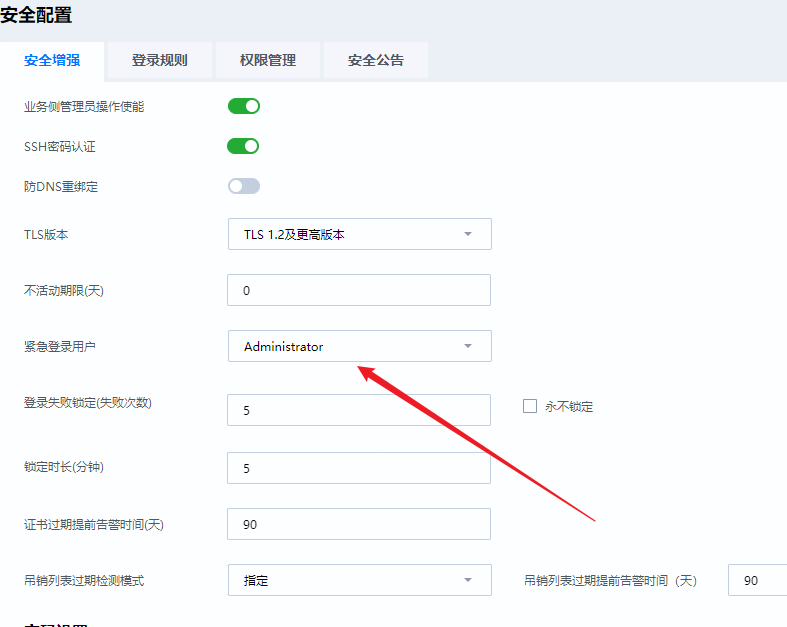Click the 锁定时长(分钟) field
787x627 pixels.
click(359, 468)
